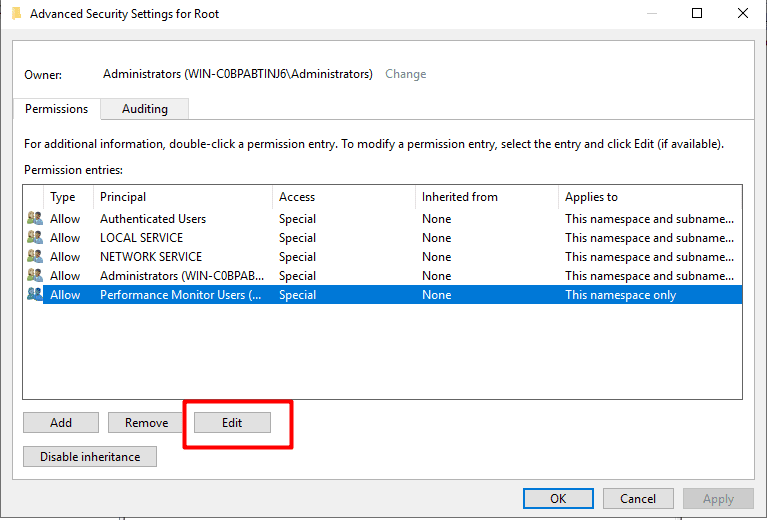The width and height of the screenshot is (767, 520).
Task: Click the greyed-out Apply button
Action: [x=718, y=498]
